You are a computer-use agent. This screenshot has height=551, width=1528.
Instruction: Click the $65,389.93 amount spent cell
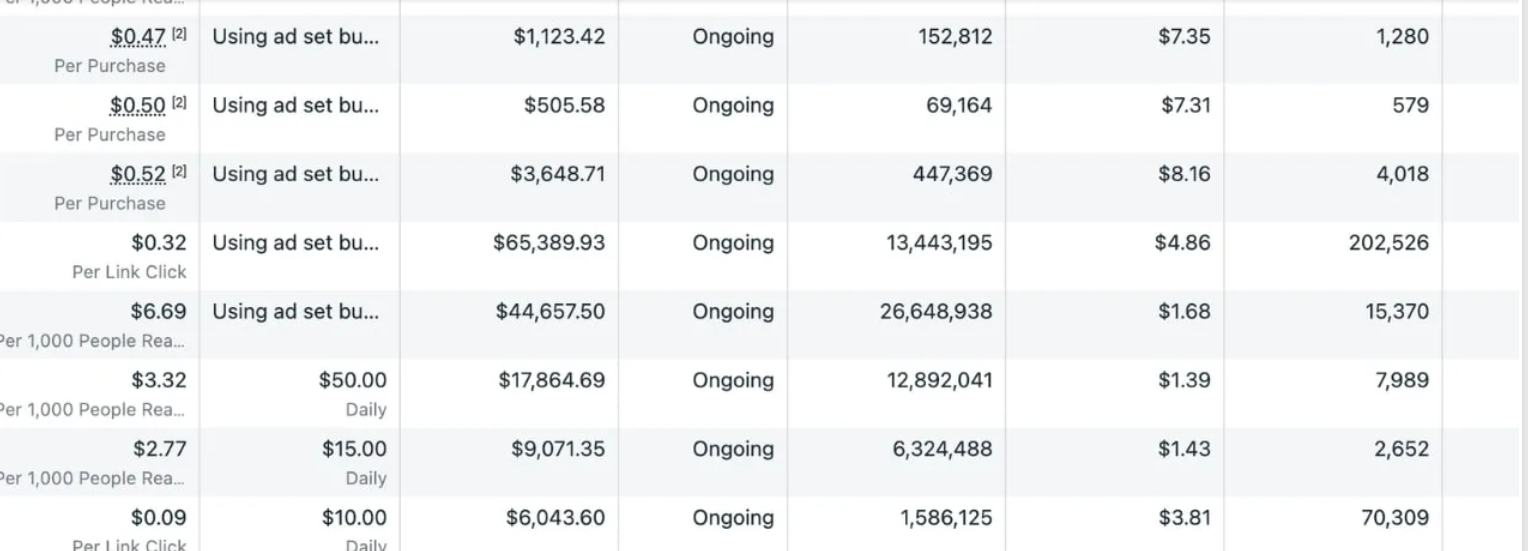pyautogui.click(x=548, y=243)
